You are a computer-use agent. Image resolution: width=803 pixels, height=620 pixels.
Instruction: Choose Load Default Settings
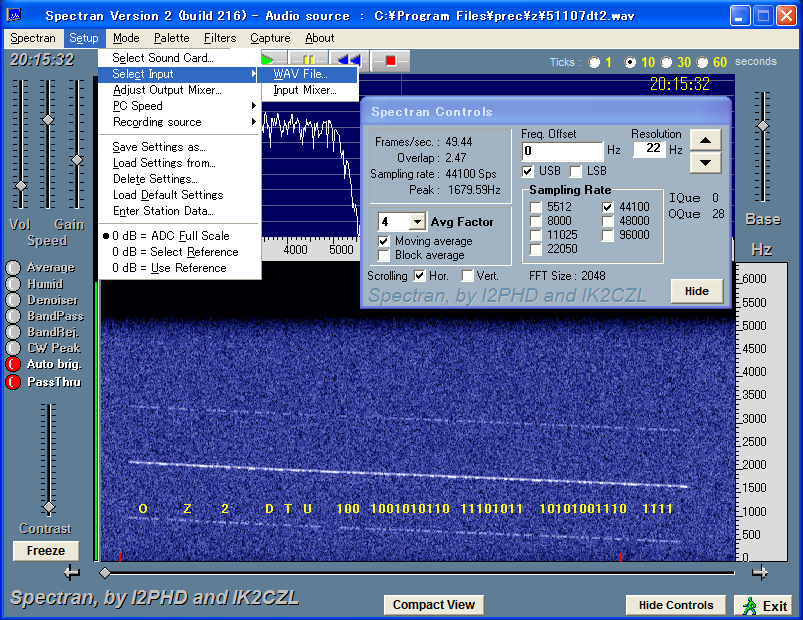click(x=180, y=195)
